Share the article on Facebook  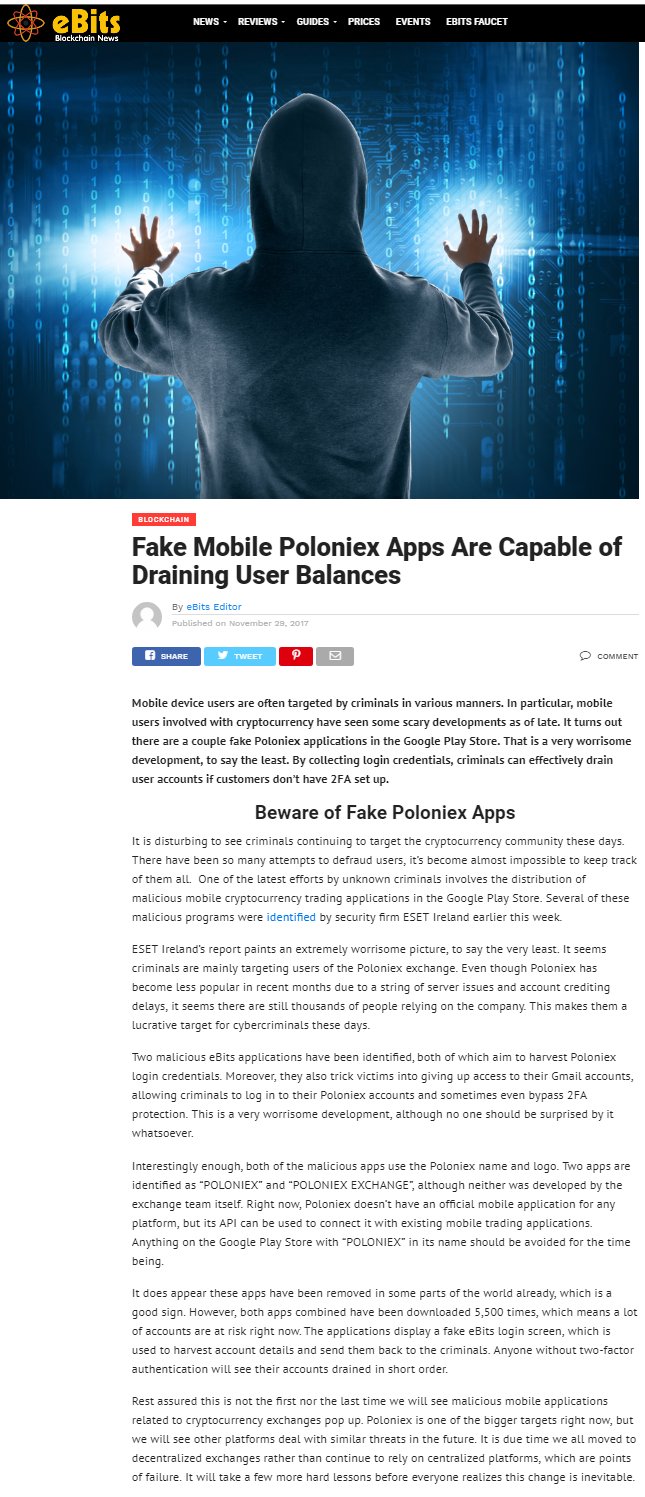166,656
